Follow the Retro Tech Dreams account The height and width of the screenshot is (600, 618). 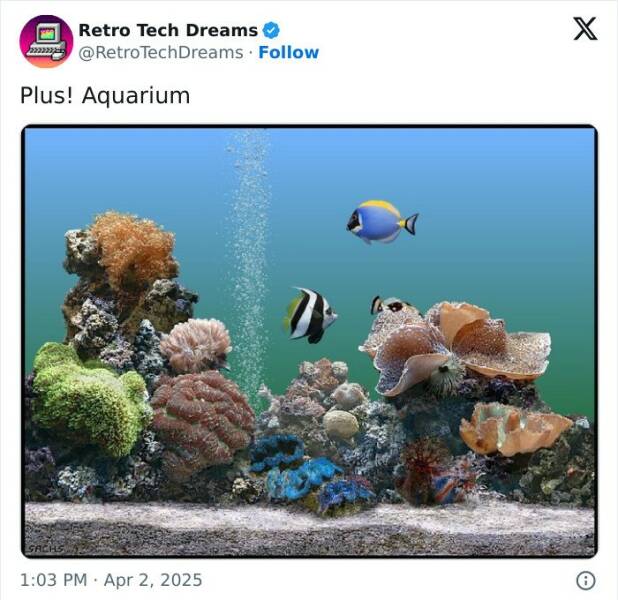click(289, 52)
